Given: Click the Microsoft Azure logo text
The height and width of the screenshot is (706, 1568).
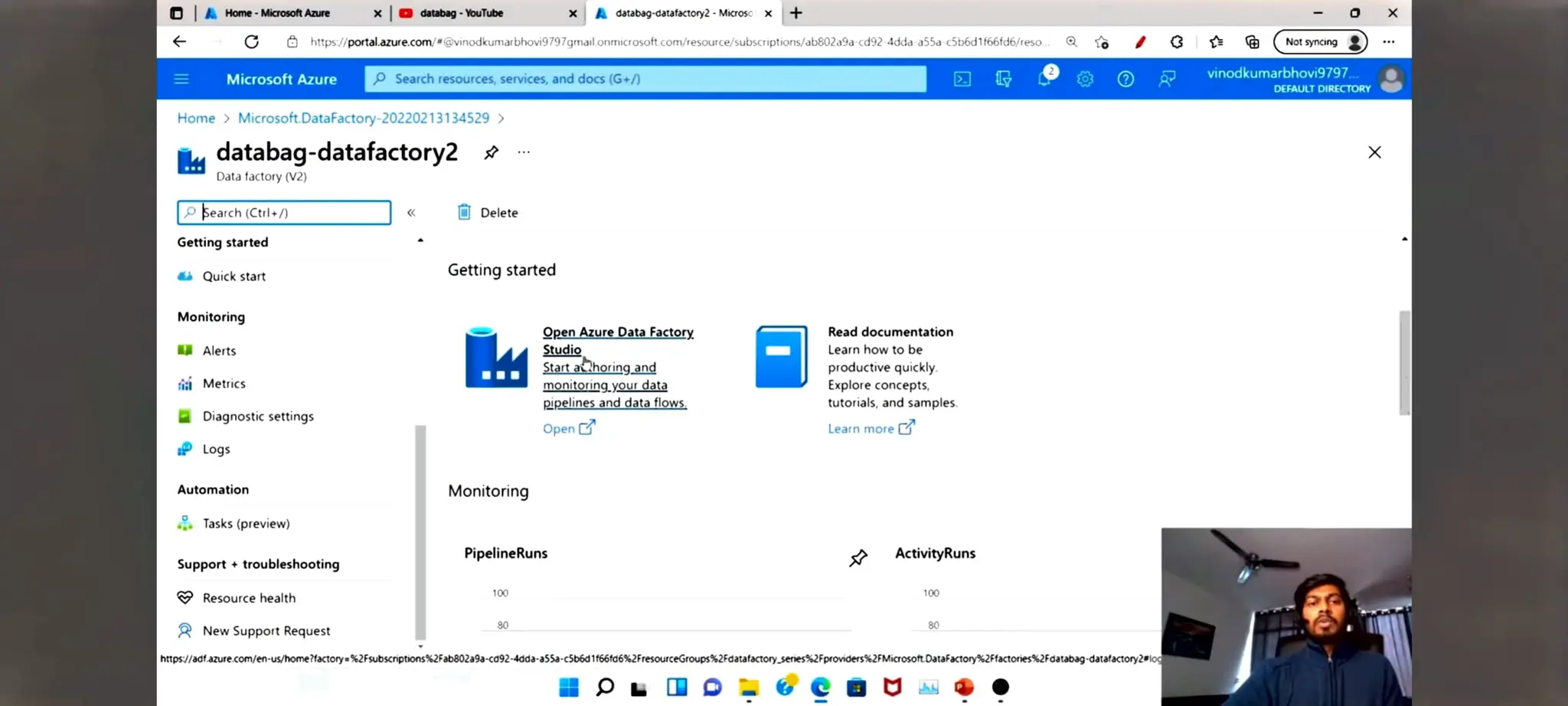Looking at the screenshot, I should (x=281, y=79).
